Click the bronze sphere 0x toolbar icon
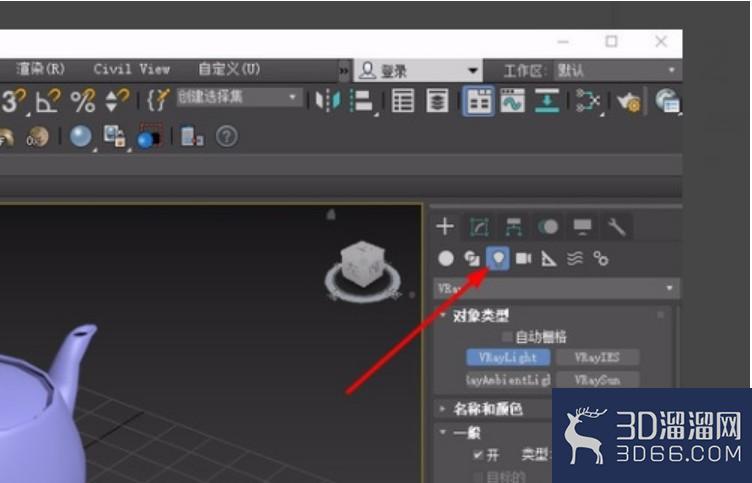 pos(37,137)
